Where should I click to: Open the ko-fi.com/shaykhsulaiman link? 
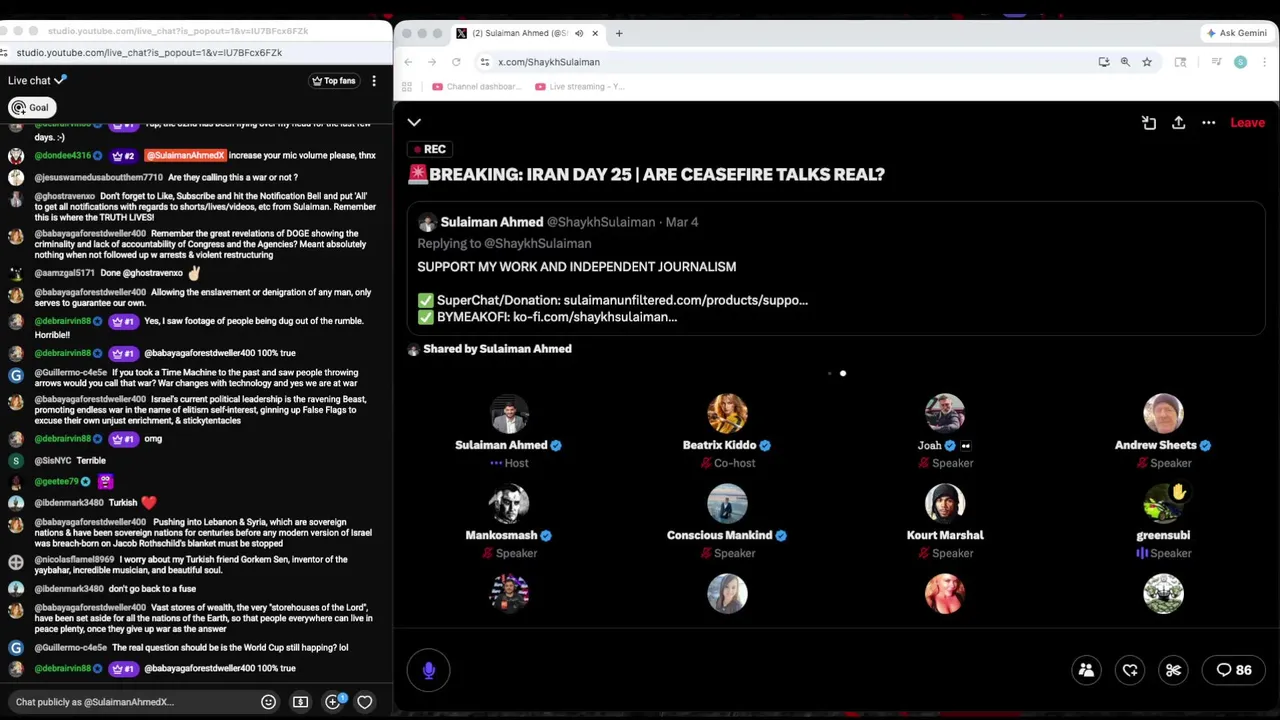pyautogui.click(x=595, y=317)
